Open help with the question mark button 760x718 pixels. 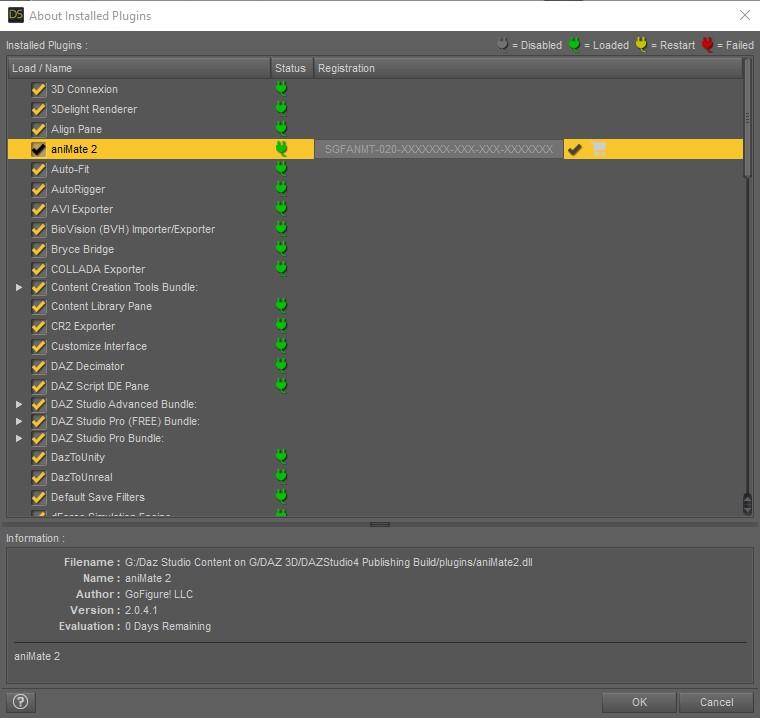[20, 702]
